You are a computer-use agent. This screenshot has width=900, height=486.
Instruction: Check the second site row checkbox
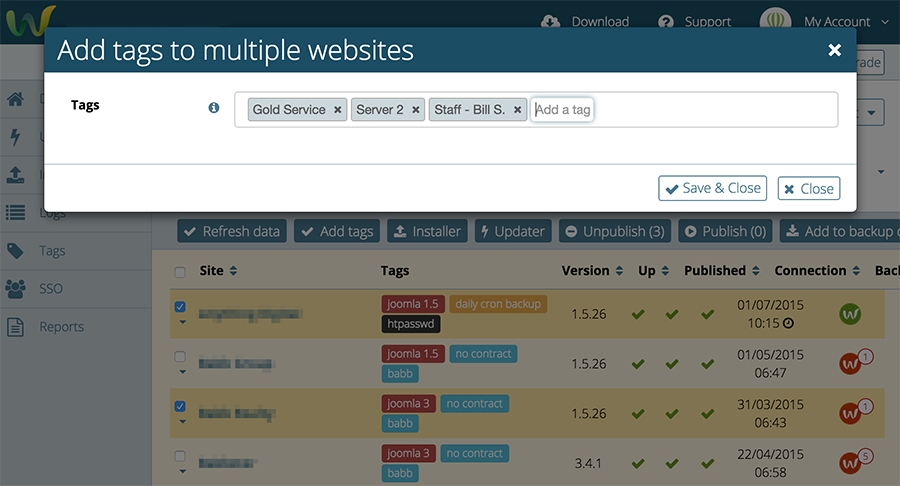(180, 356)
